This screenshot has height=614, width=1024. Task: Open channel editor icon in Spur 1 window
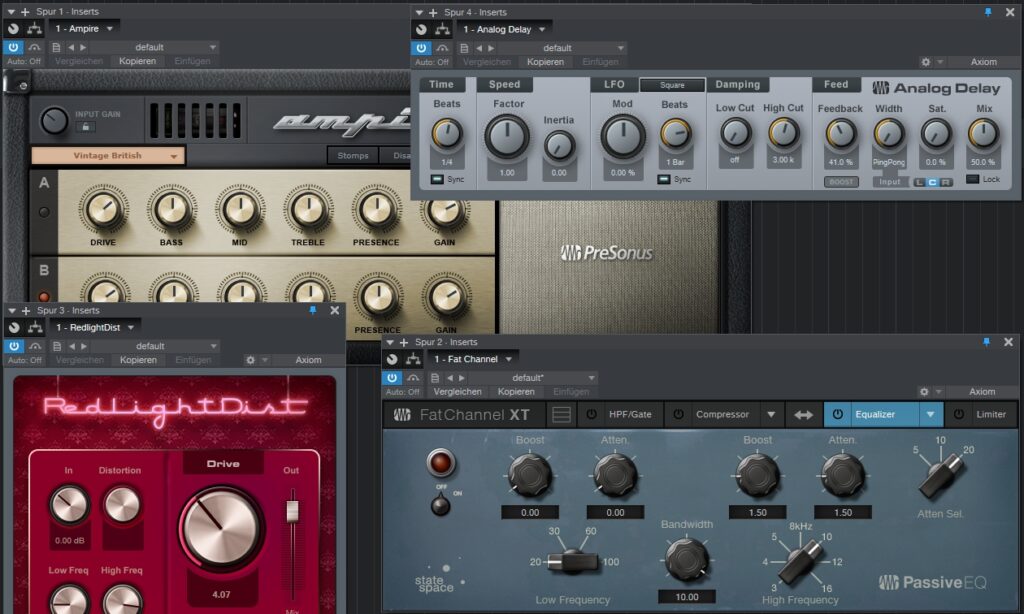tap(13, 29)
